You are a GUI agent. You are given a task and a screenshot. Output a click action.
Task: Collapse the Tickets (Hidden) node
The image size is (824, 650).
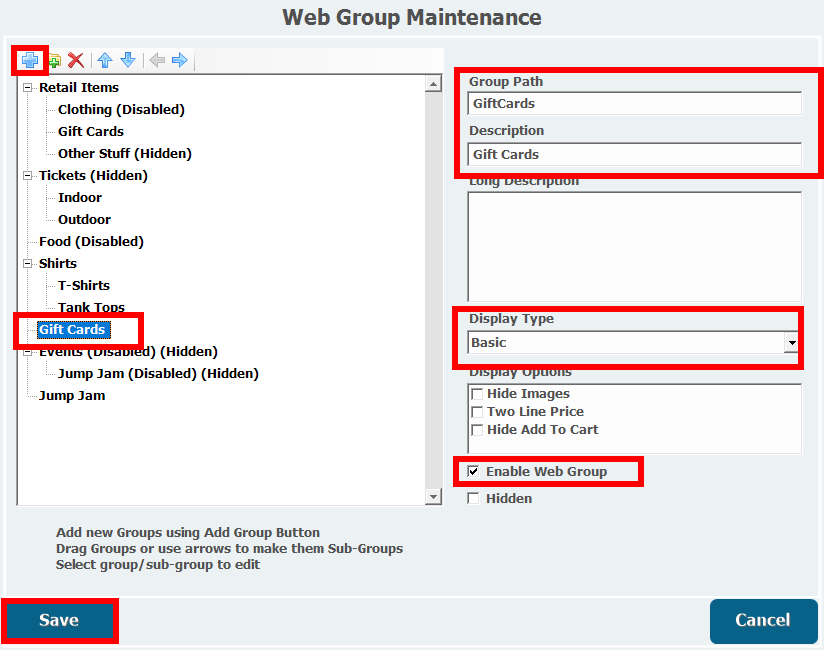tap(28, 176)
